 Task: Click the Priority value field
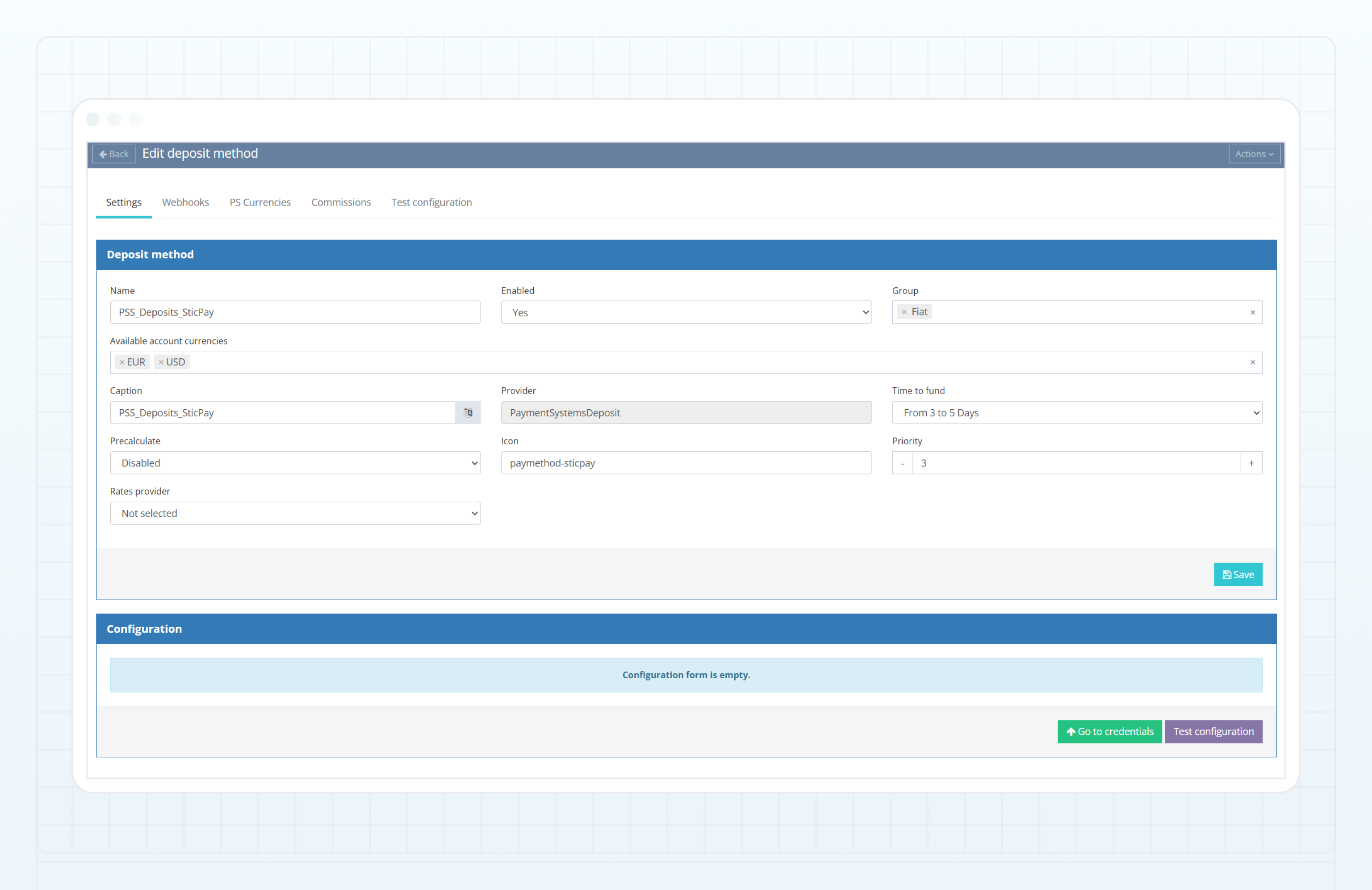pos(1076,463)
